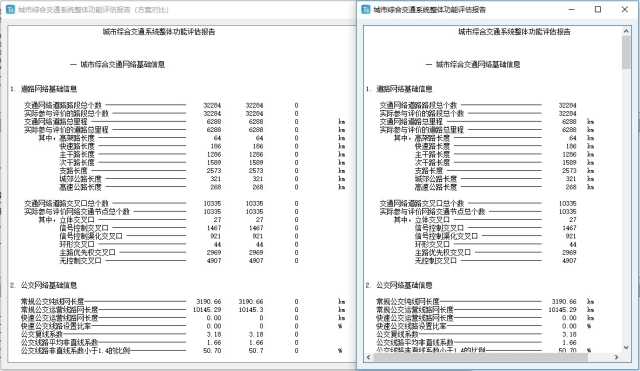Screen dimensions: 640x371
Task: Click section 1 road network heading in left report
Action: point(44,89)
